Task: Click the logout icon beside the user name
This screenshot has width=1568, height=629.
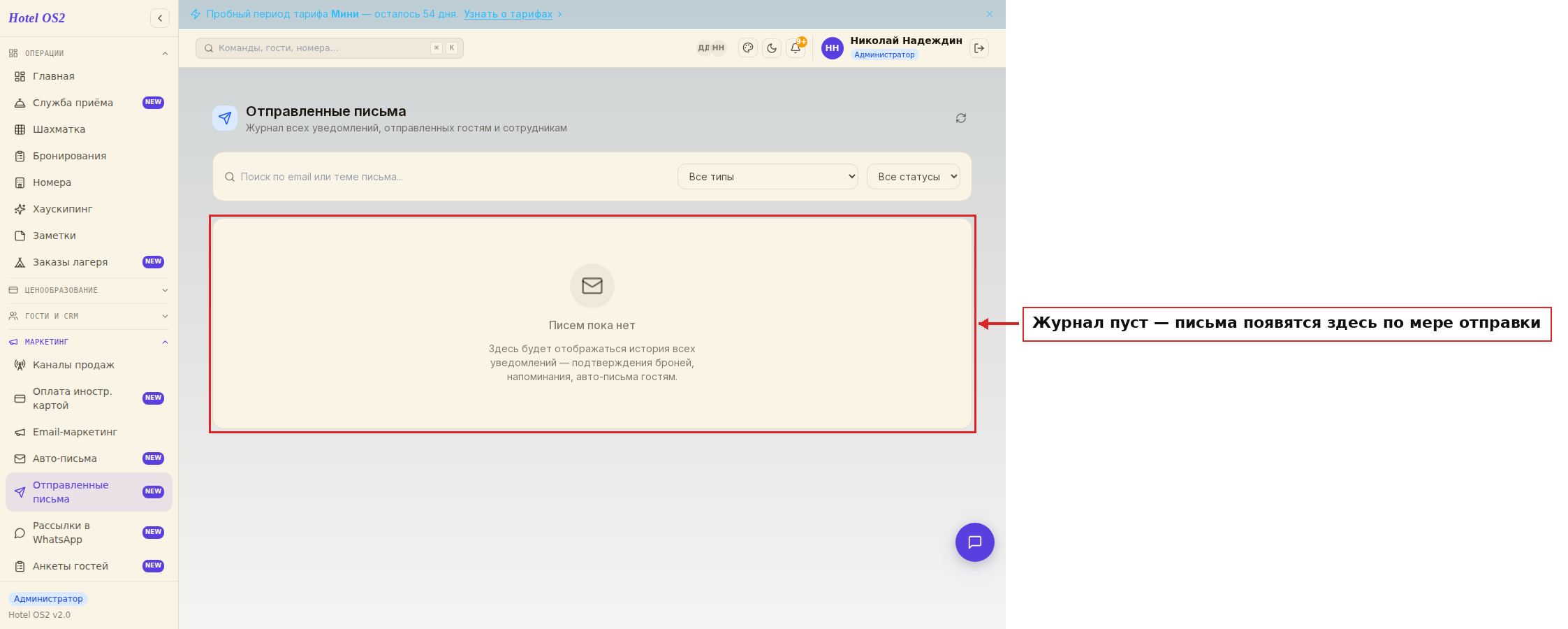Action: (979, 48)
